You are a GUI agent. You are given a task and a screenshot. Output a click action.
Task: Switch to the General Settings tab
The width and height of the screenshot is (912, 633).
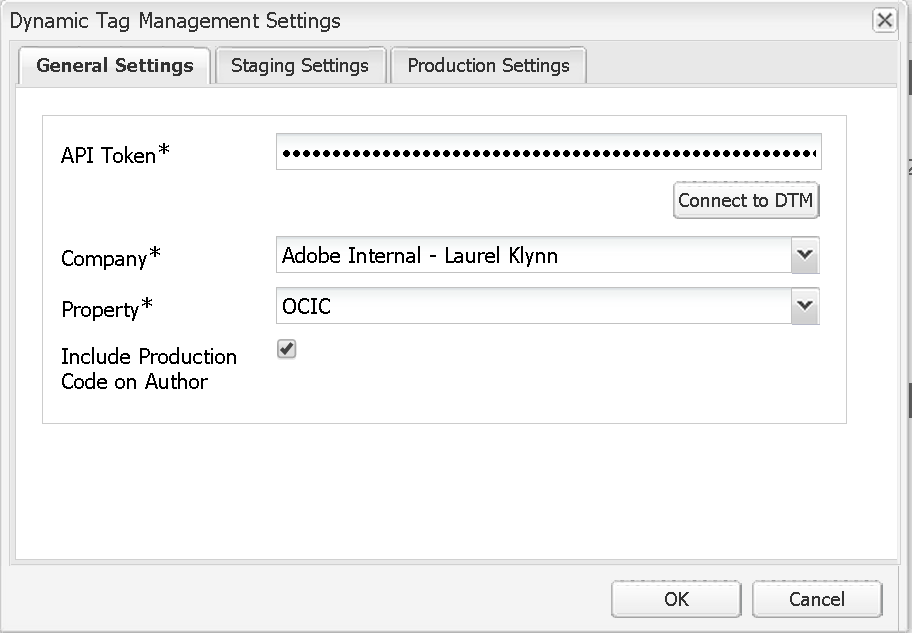click(115, 66)
